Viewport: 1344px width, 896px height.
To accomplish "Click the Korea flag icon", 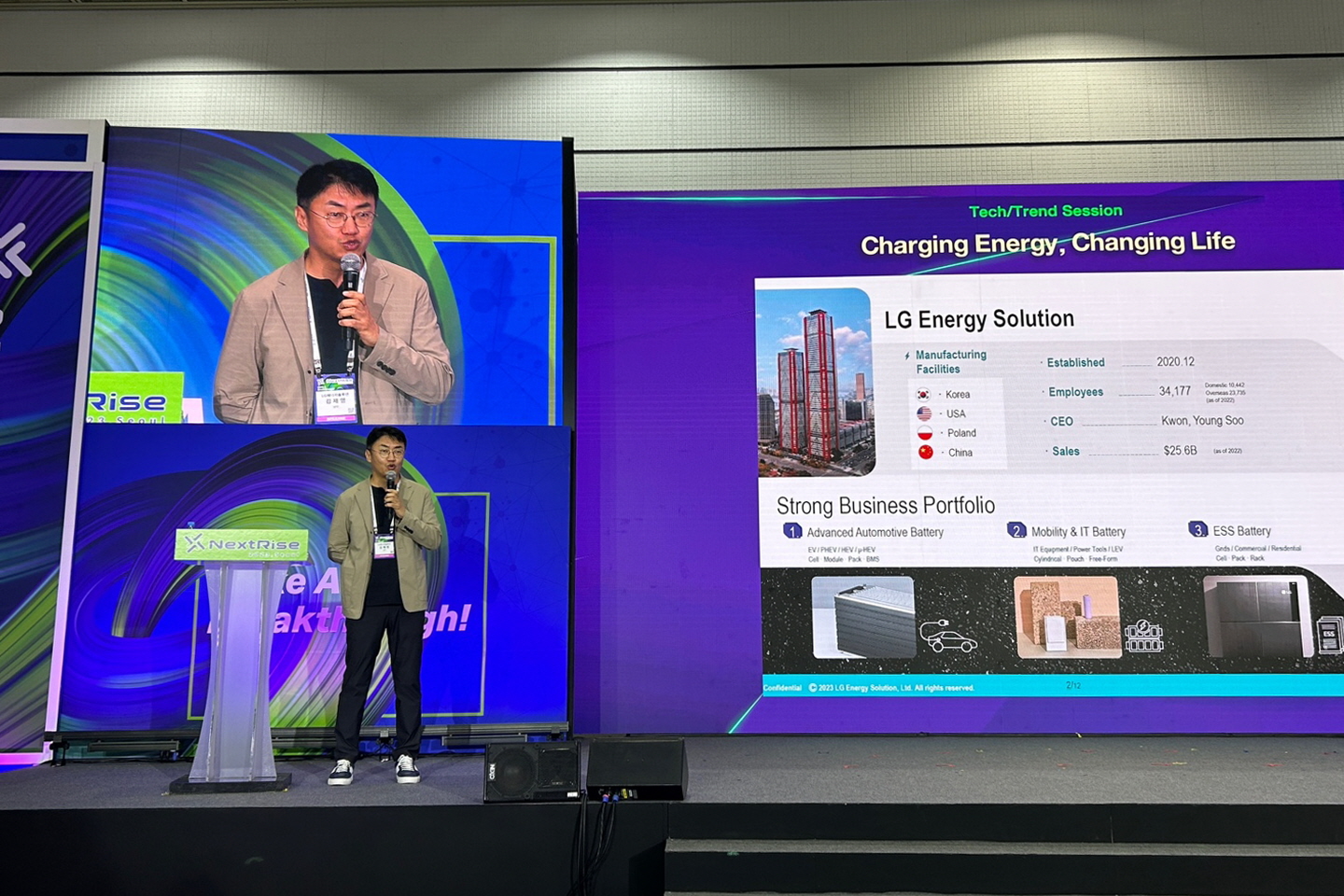I will 924,394.
